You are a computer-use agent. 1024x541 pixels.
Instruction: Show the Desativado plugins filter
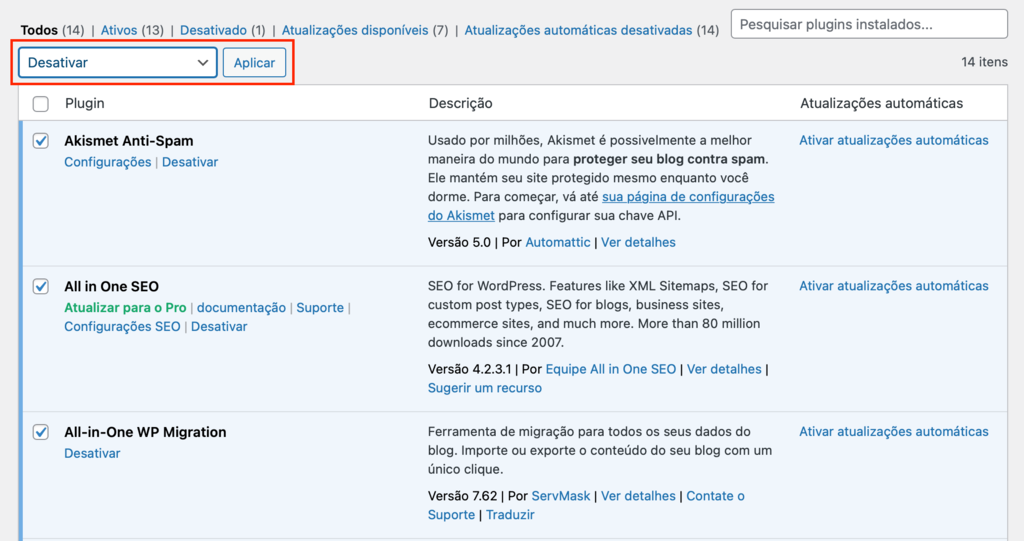coord(213,30)
